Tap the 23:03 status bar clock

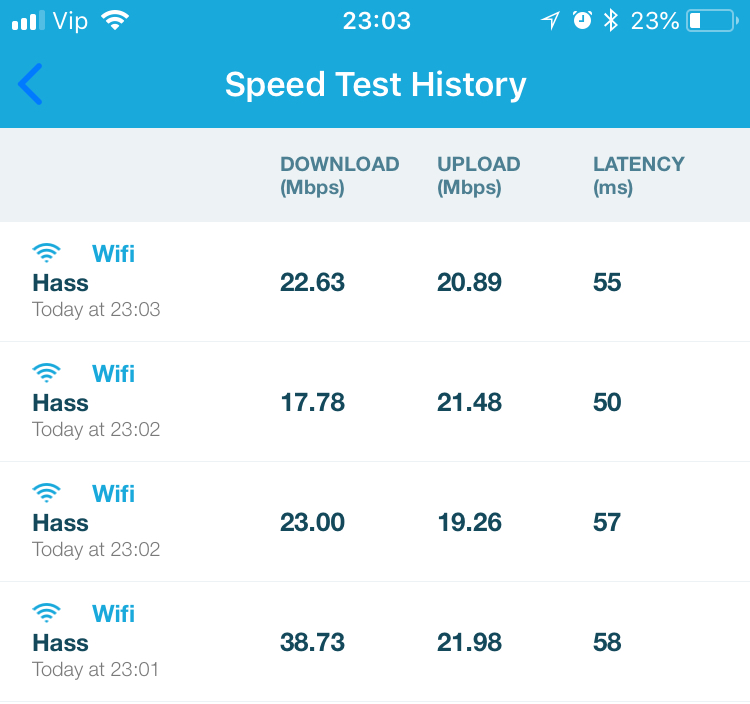click(376, 21)
